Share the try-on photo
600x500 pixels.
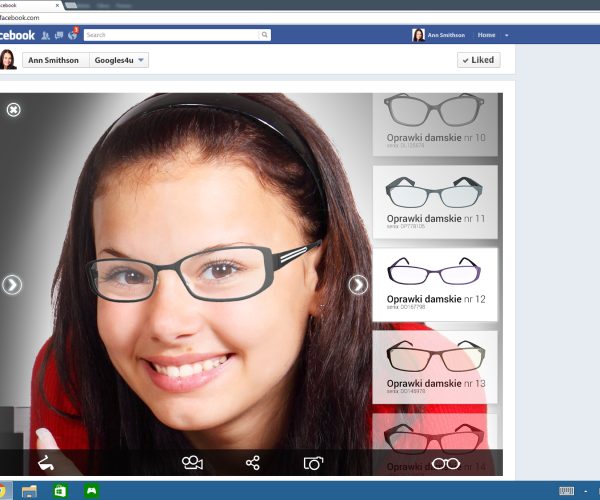(x=253, y=463)
